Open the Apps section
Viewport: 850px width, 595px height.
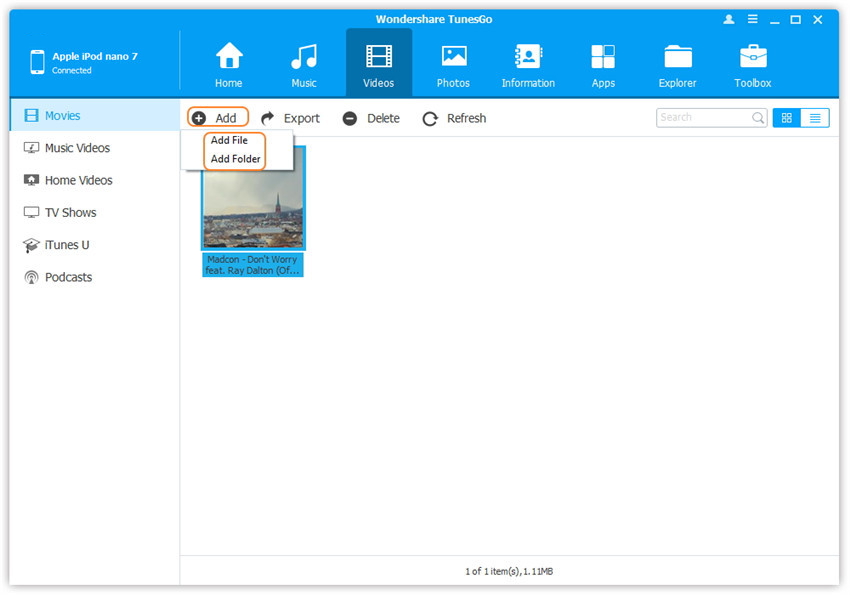[x=603, y=64]
